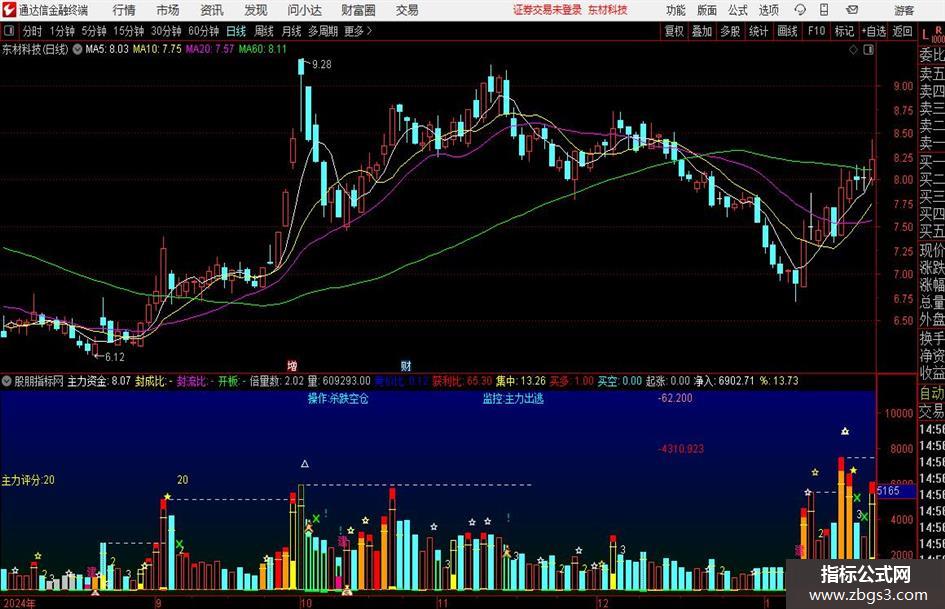The width and height of the screenshot is (945, 609).
Task: Click the 证券交易未登录 link
Action: (x=547, y=10)
